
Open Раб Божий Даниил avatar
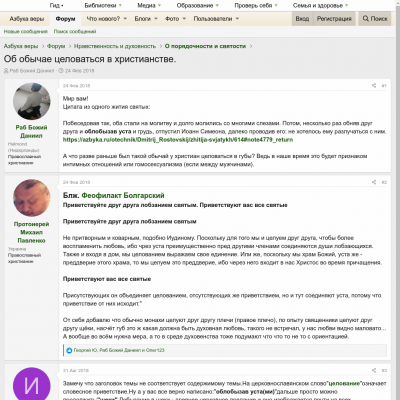32,101
